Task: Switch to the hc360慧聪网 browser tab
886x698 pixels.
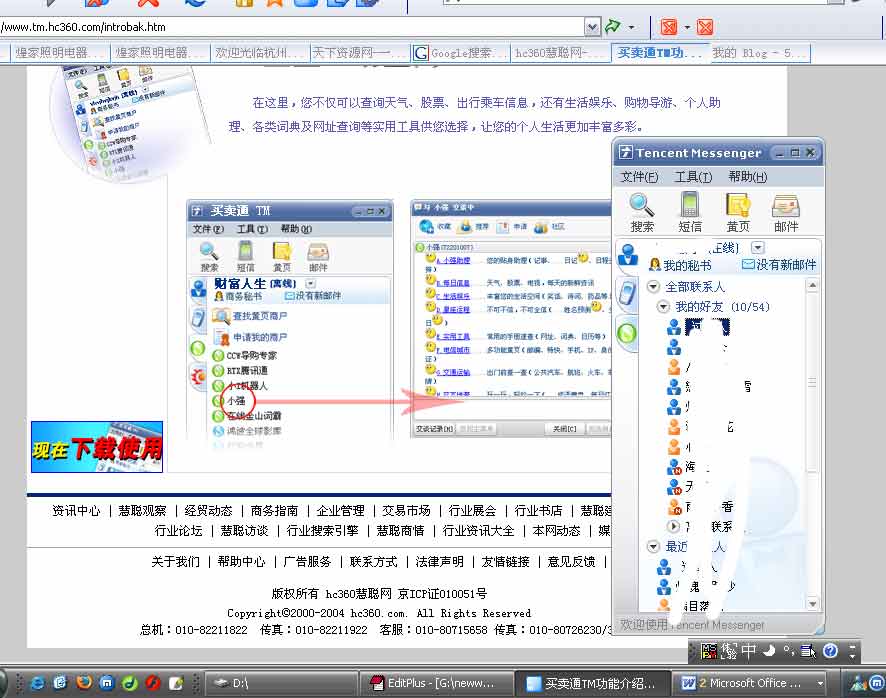Action: pos(559,53)
